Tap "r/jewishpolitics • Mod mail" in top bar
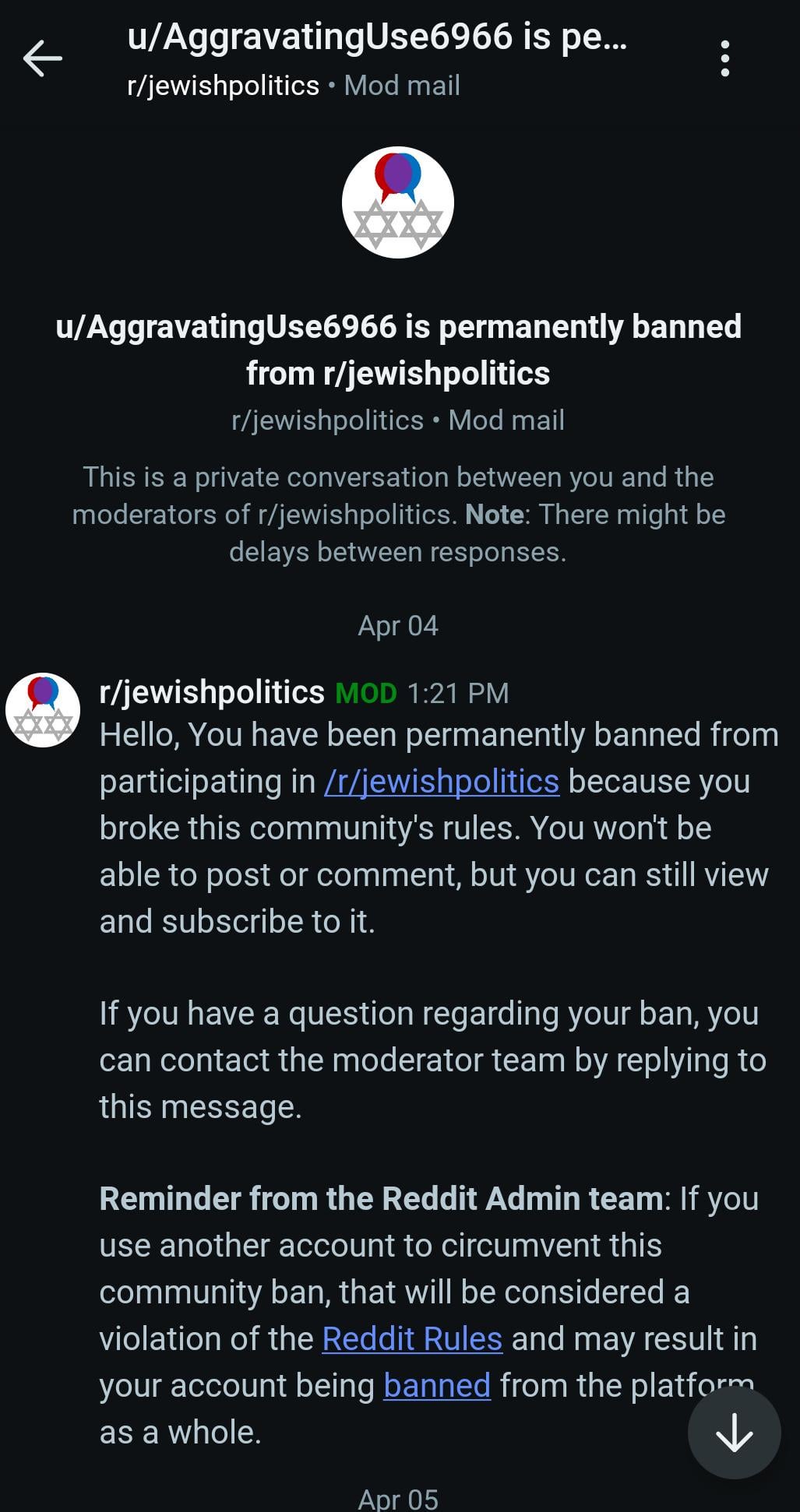 294,86
